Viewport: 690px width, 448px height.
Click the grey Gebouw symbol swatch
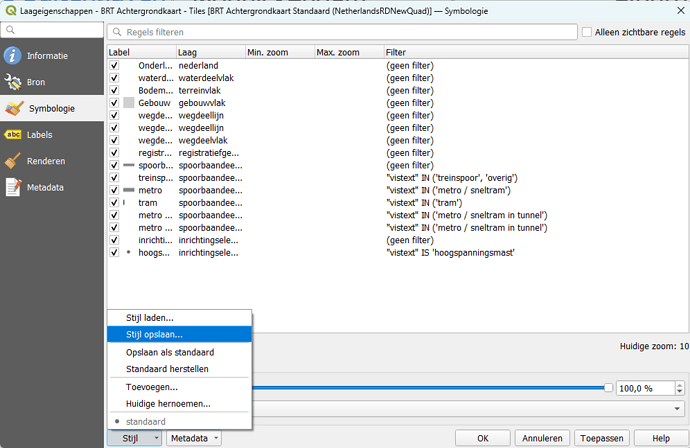pos(128,103)
